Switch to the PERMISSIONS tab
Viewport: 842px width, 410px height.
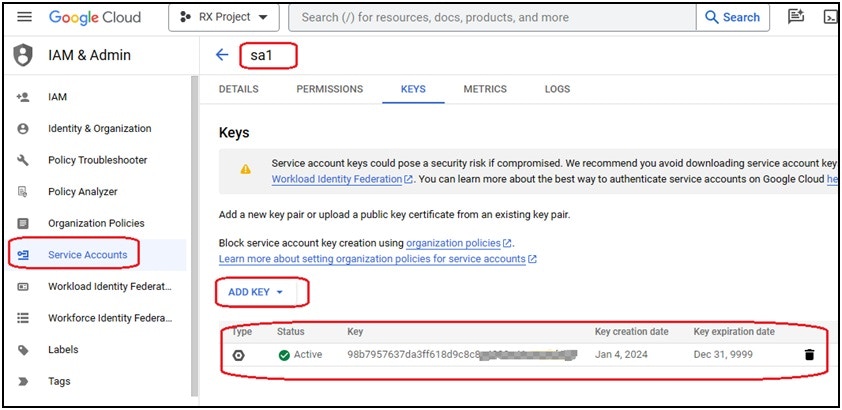(330, 89)
